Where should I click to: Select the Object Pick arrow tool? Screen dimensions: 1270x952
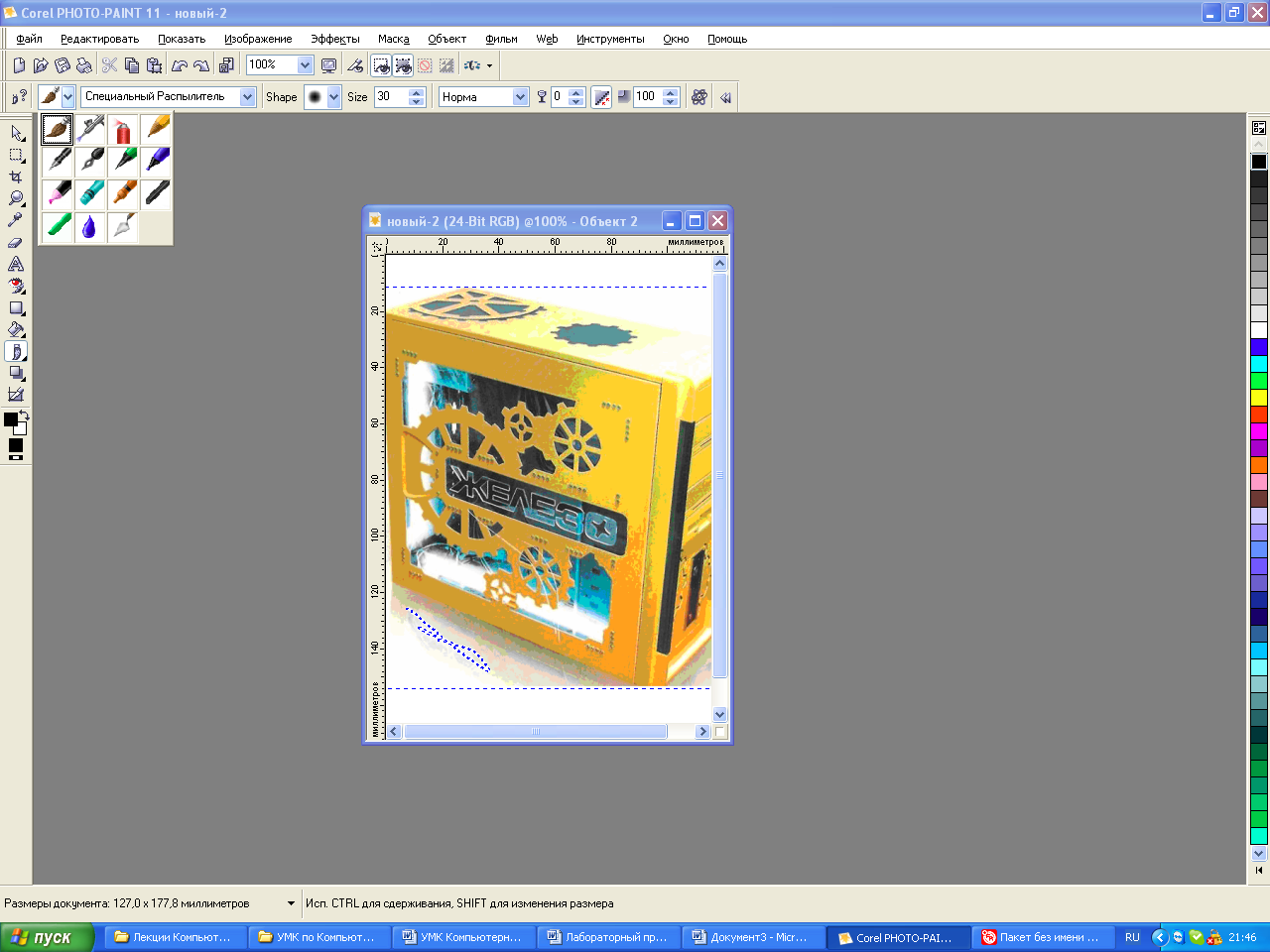click(16, 133)
